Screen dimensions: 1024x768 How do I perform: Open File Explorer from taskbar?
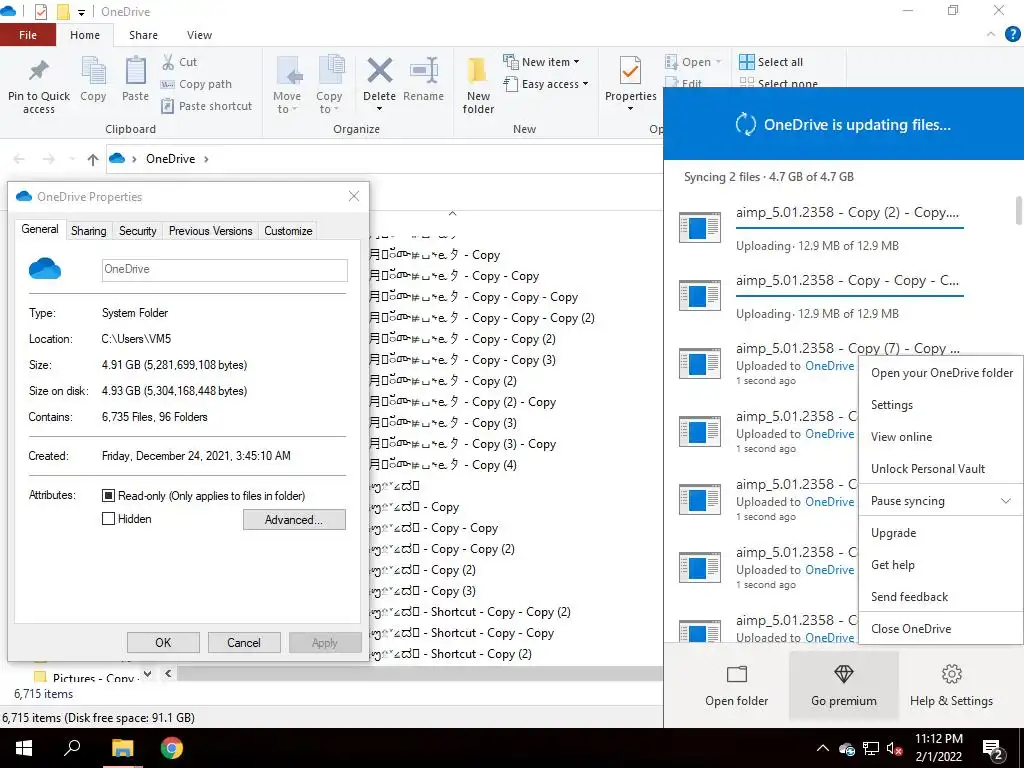click(x=122, y=748)
